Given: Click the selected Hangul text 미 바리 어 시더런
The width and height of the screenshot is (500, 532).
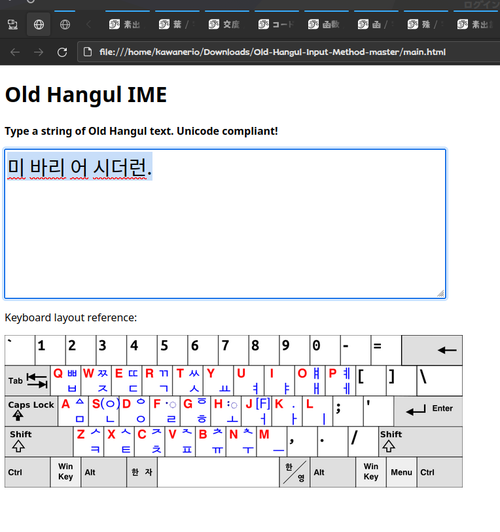Looking at the screenshot, I should 79,168.
